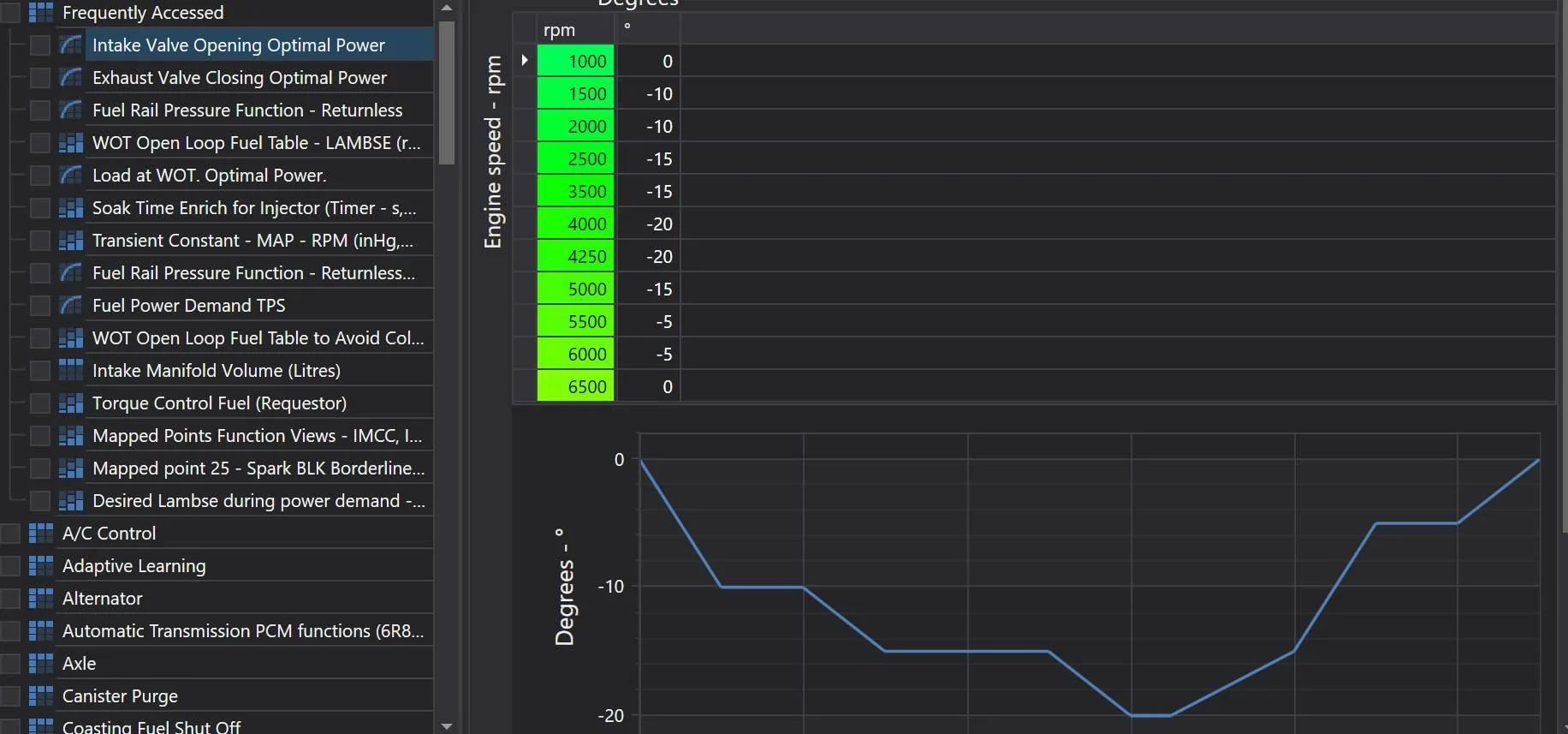The height and width of the screenshot is (734, 1568).
Task: Select the 1000 rpm cell
Action: (x=575, y=61)
